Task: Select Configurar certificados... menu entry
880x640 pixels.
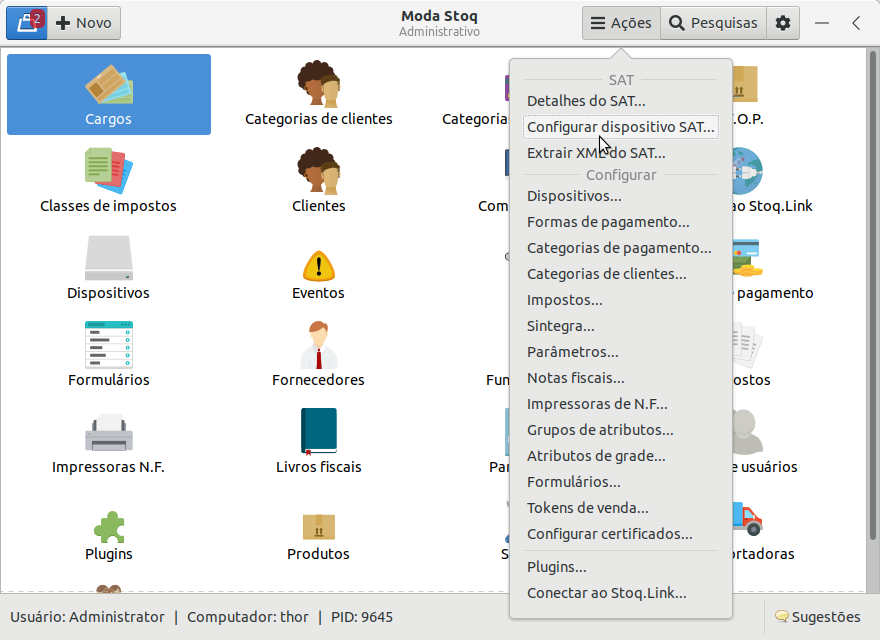Action: 621,534
